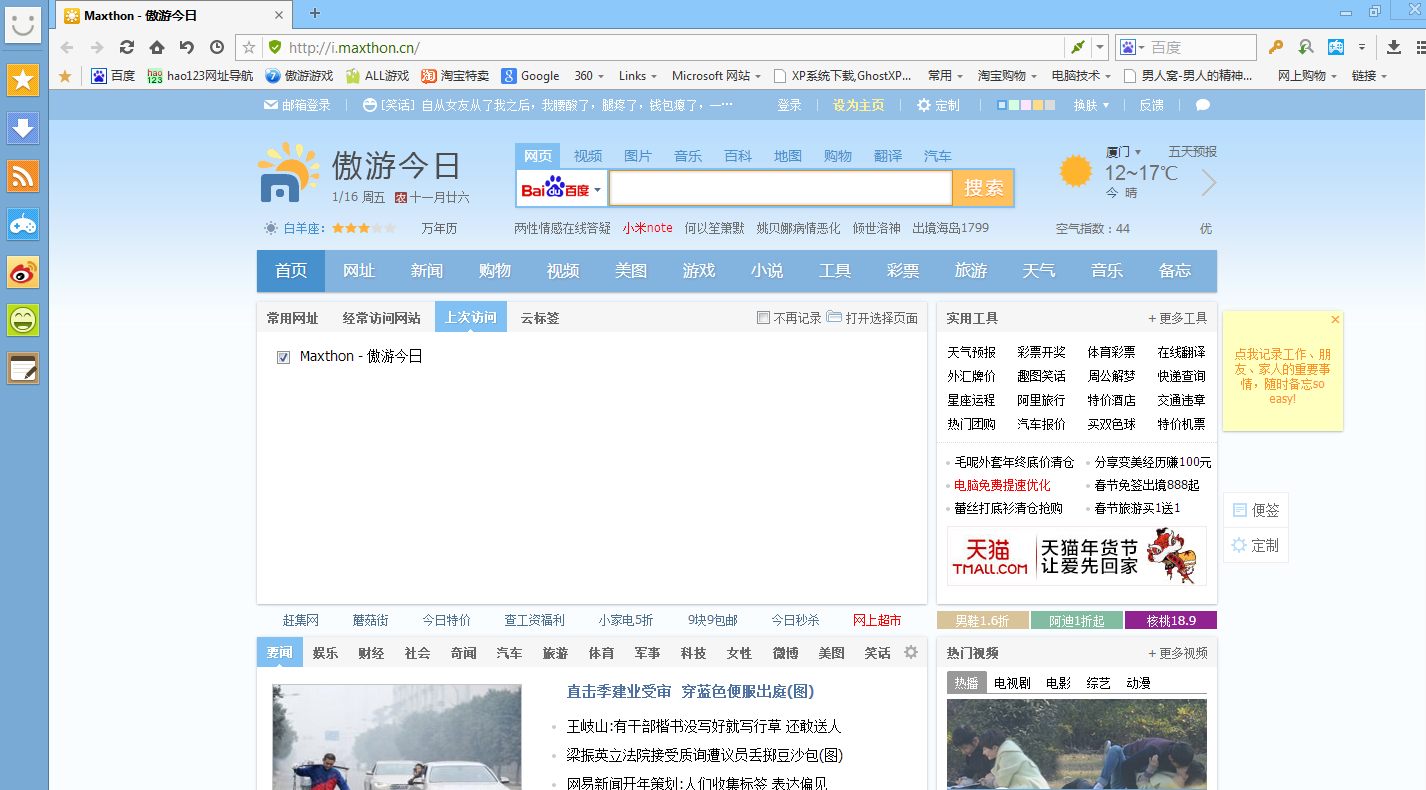Click the blue gamepad toolbar icon

coord(1336,47)
